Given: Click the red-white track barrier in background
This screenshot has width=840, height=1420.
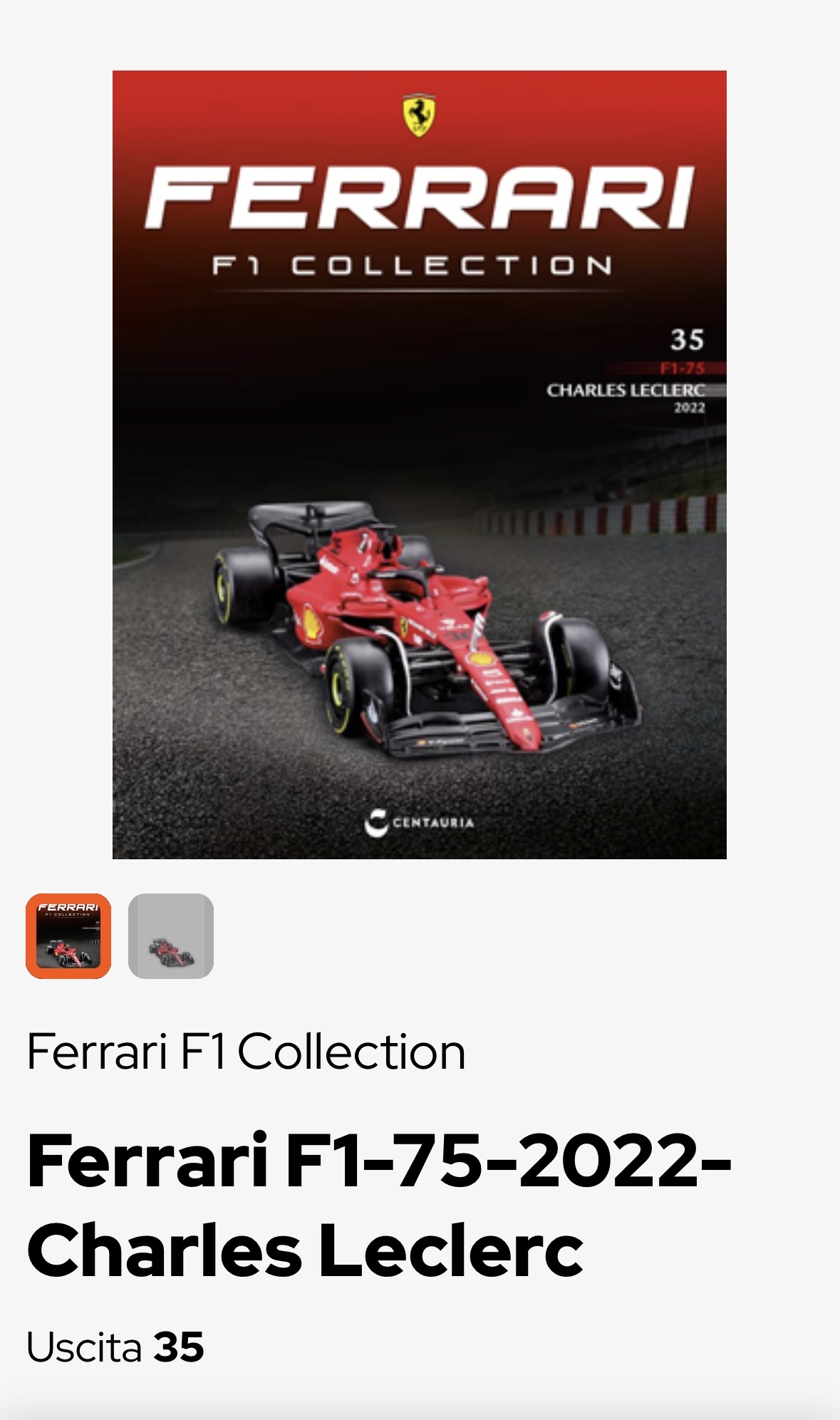Looking at the screenshot, I should click(x=602, y=514).
